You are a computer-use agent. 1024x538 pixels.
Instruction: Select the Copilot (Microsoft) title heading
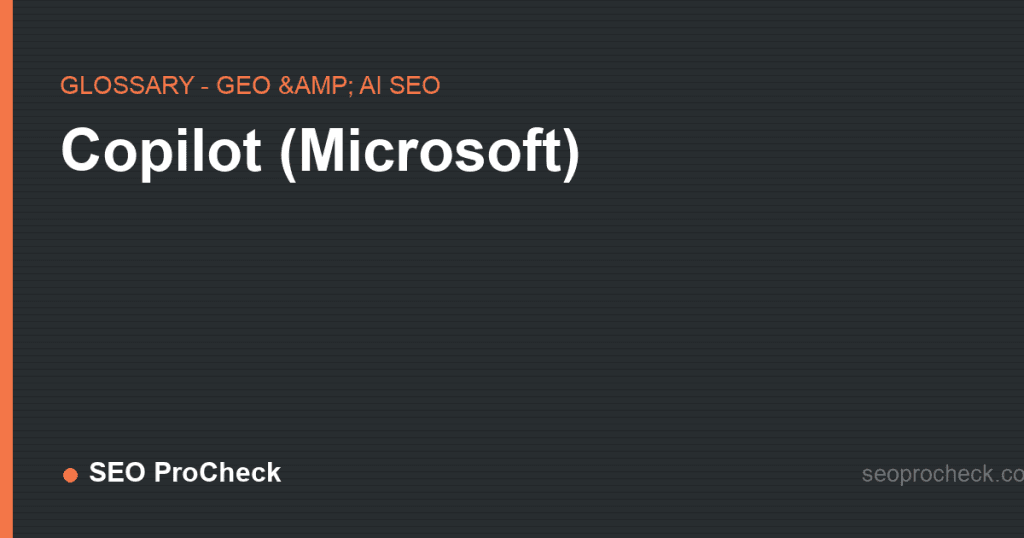[x=320, y=151]
